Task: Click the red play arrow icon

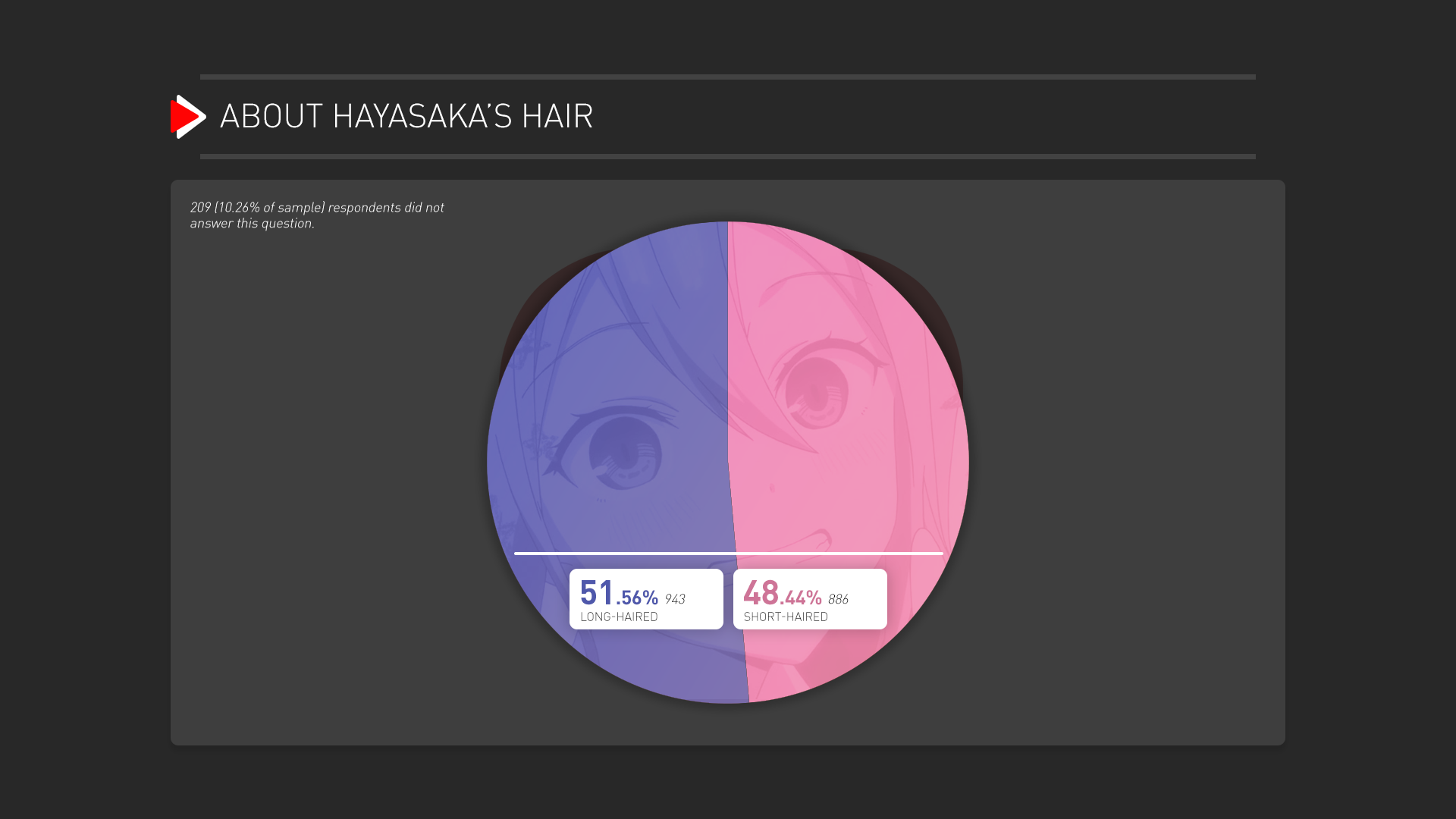Action: (188, 117)
